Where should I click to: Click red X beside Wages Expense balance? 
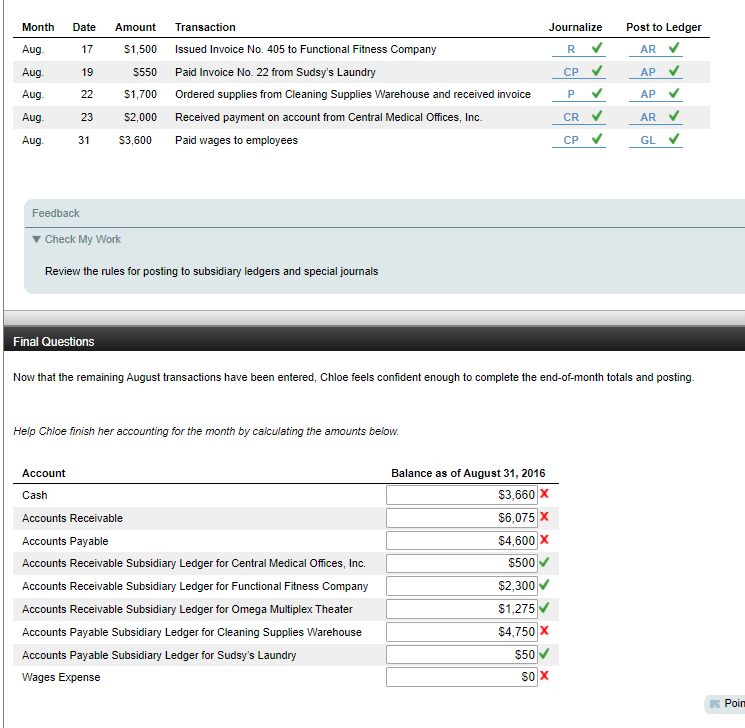click(544, 676)
